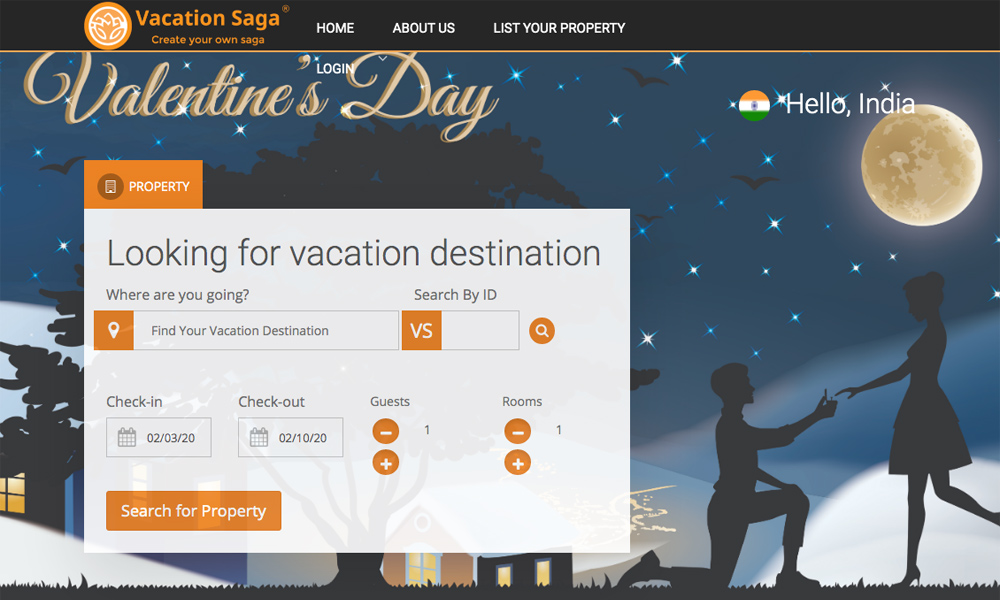Click the location pin icon
This screenshot has width=1000, height=600.
(x=114, y=330)
